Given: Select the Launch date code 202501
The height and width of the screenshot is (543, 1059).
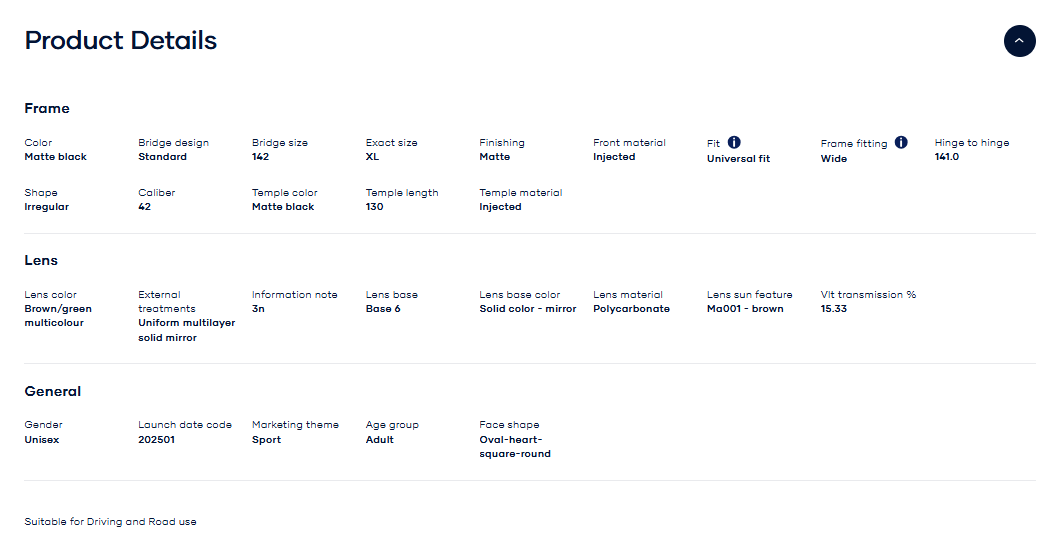Looking at the screenshot, I should pyautogui.click(x=156, y=440).
